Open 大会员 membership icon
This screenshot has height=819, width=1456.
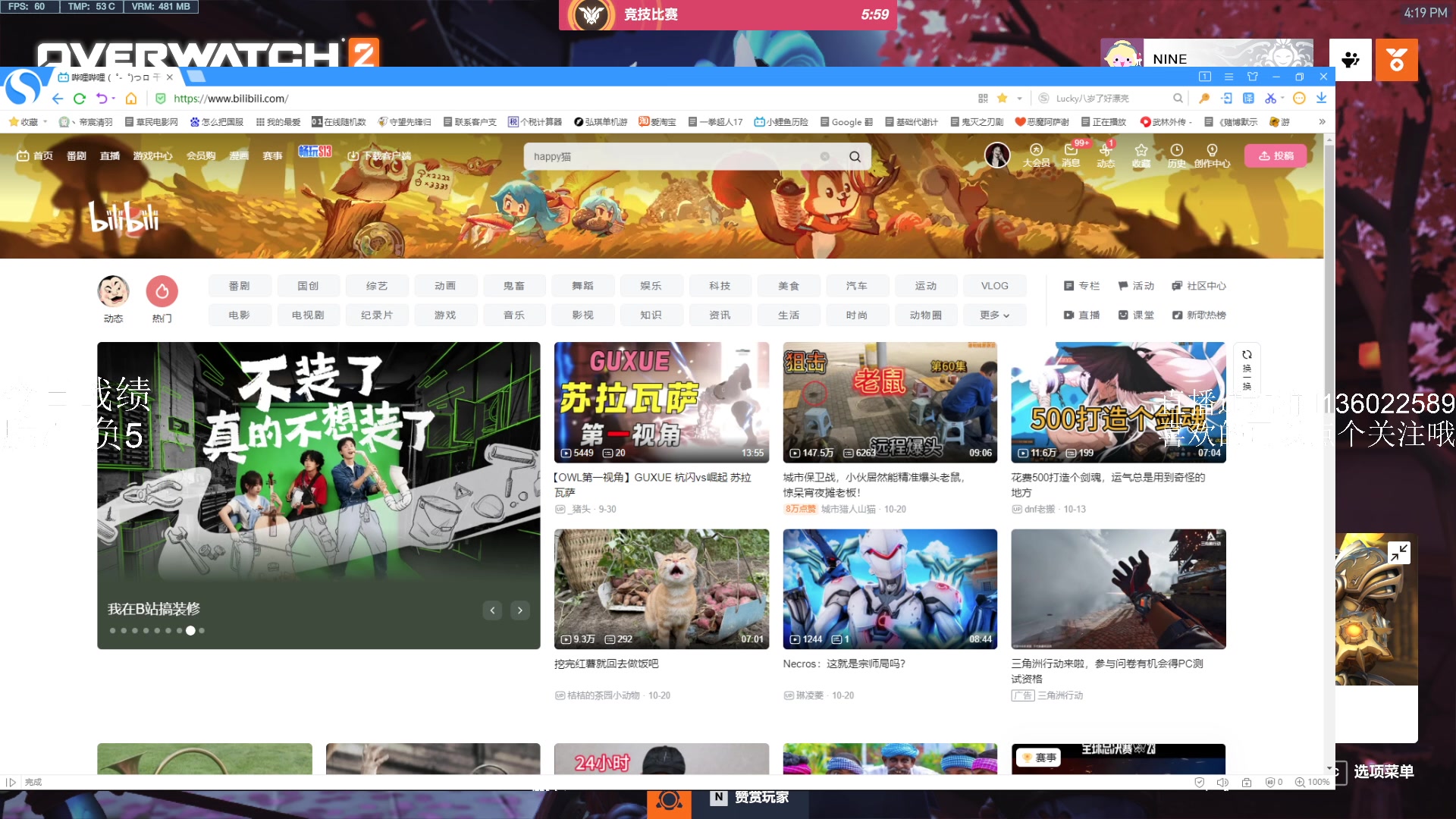coord(1036,155)
